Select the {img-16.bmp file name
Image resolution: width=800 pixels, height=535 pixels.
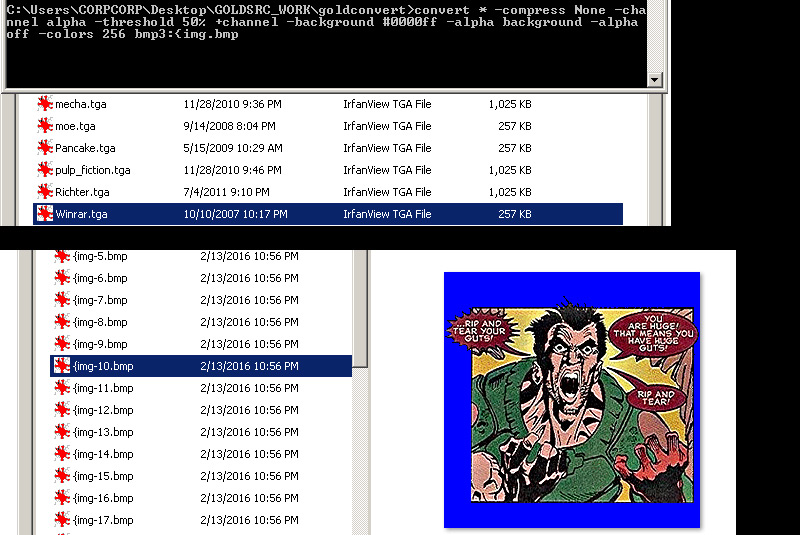(103, 497)
